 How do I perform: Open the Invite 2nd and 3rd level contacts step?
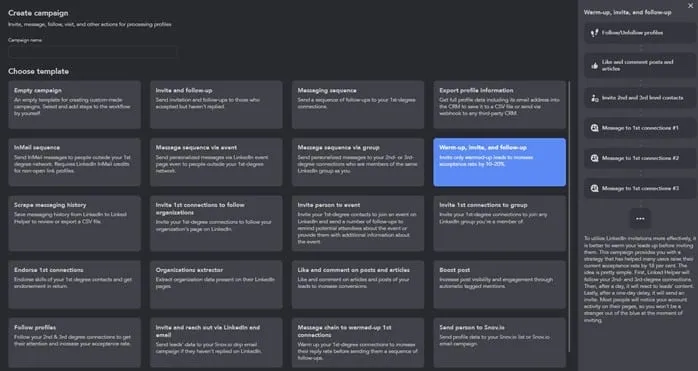(640, 98)
